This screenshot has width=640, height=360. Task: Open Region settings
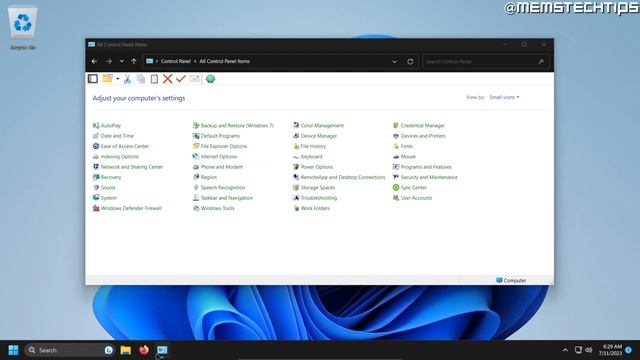tap(204, 177)
